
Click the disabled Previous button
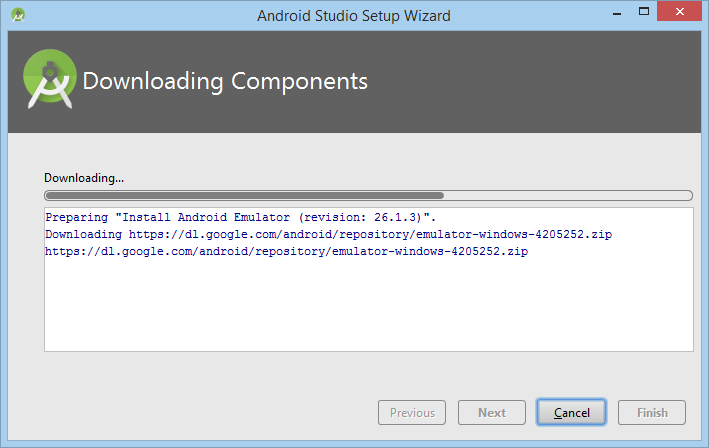click(412, 412)
